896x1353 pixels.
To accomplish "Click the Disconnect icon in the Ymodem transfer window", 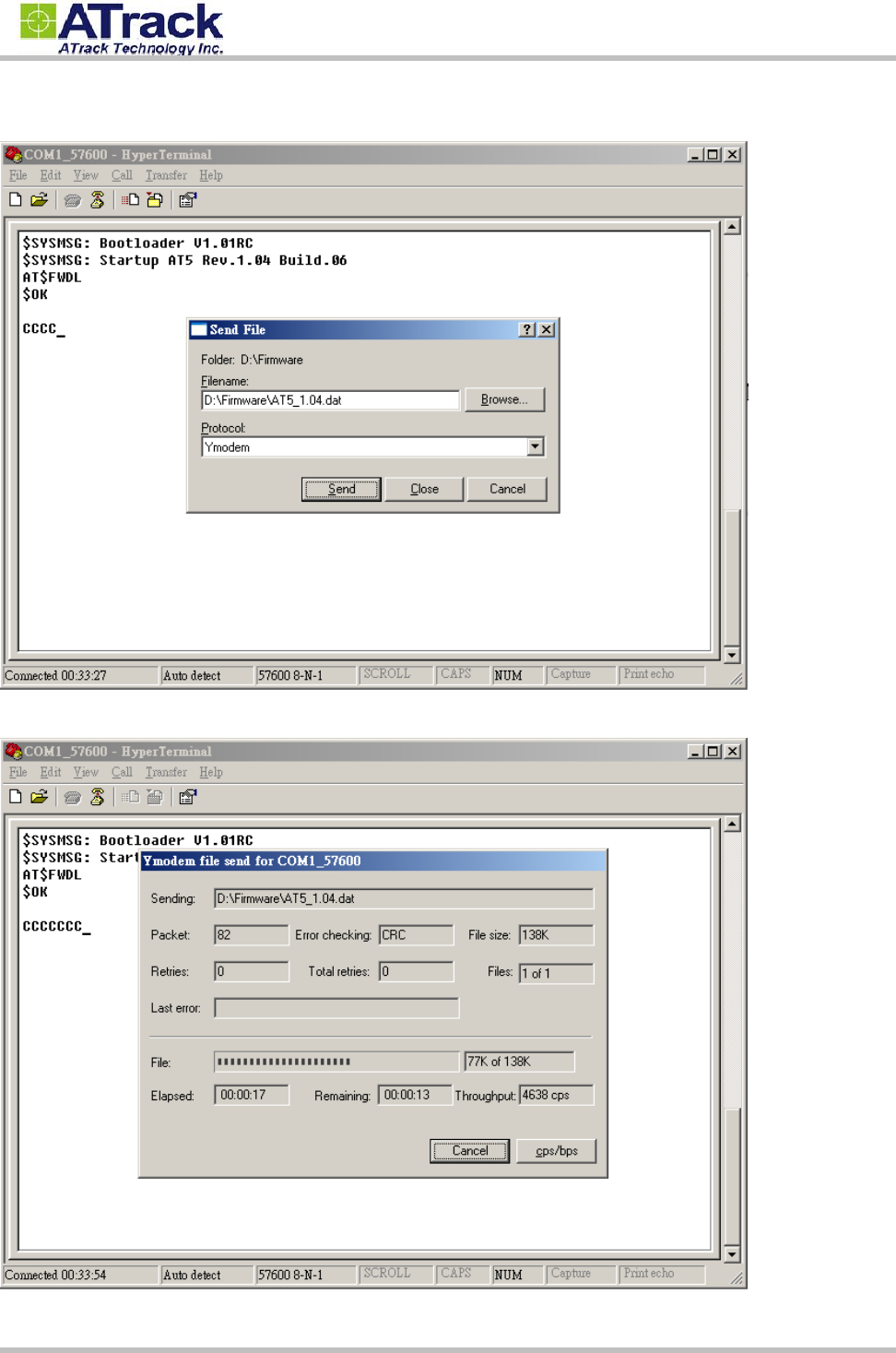I will coord(97,797).
